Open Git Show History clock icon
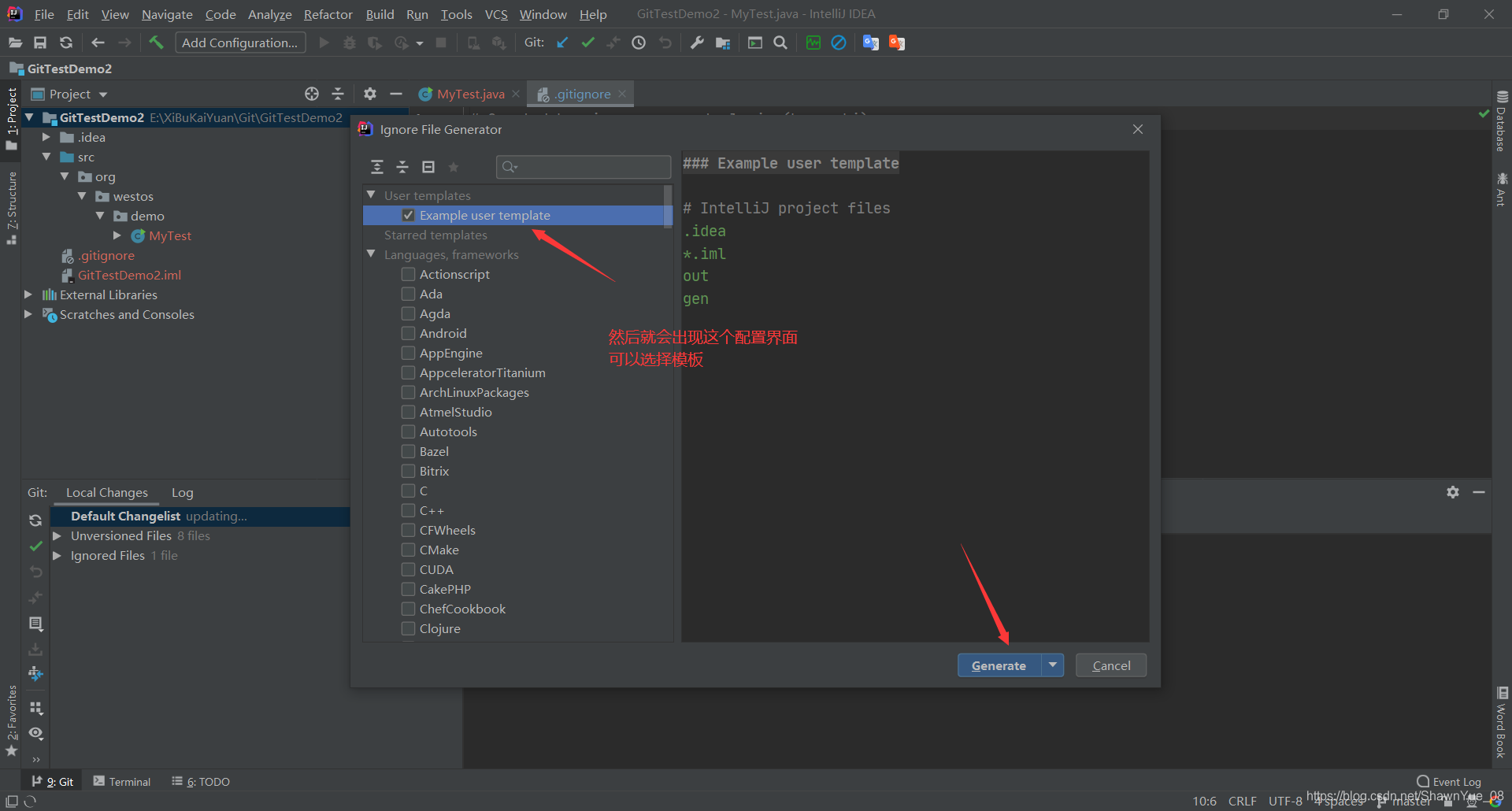1512x811 pixels. (639, 43)
